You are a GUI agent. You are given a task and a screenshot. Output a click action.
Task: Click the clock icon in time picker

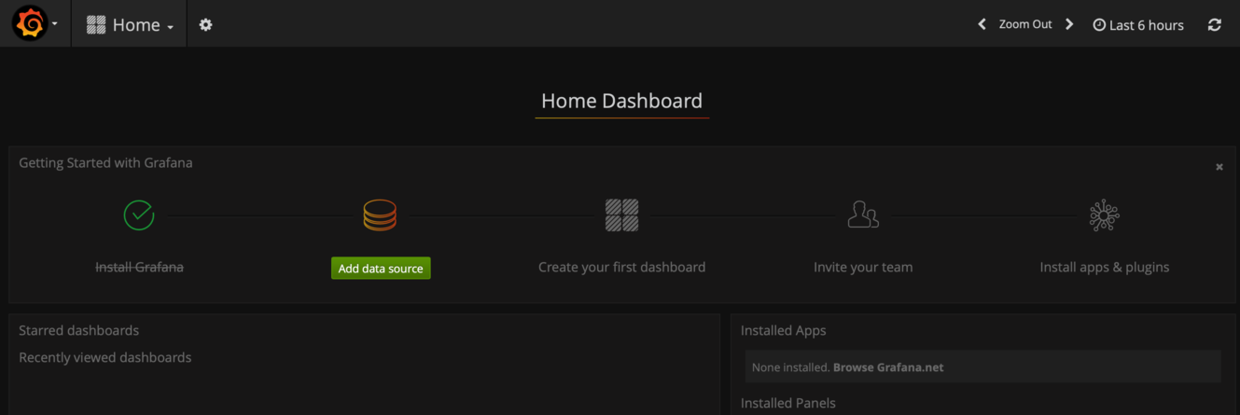pyautogui.click(x=1099, y=25)
